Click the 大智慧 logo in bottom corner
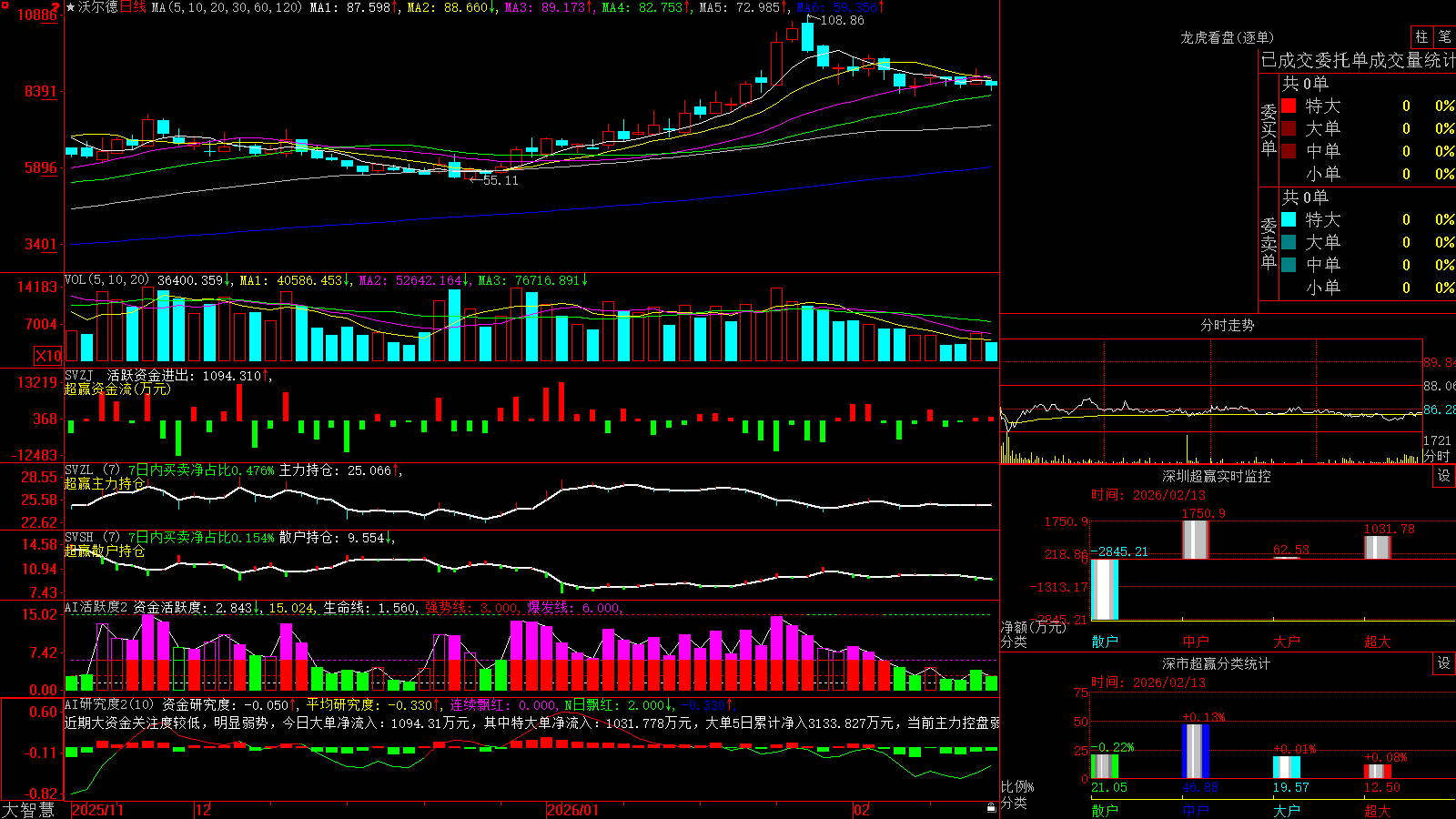1456x819 pixels. click(28, 809)
